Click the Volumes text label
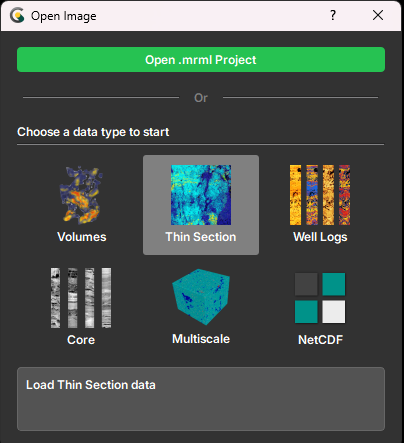The height and width of the screenshot is (443, 404). [82, 237]
